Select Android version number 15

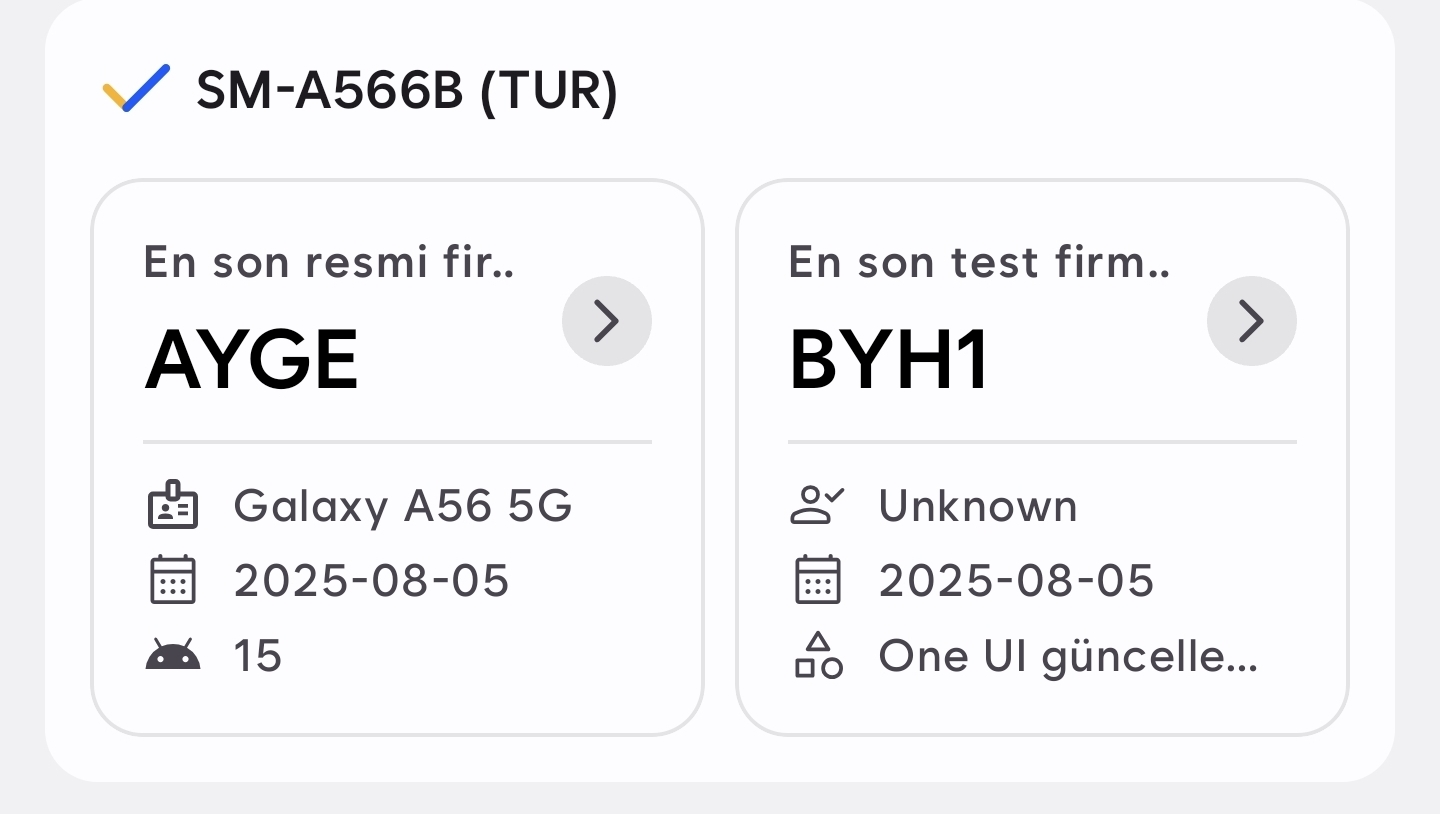pos(258,656)
